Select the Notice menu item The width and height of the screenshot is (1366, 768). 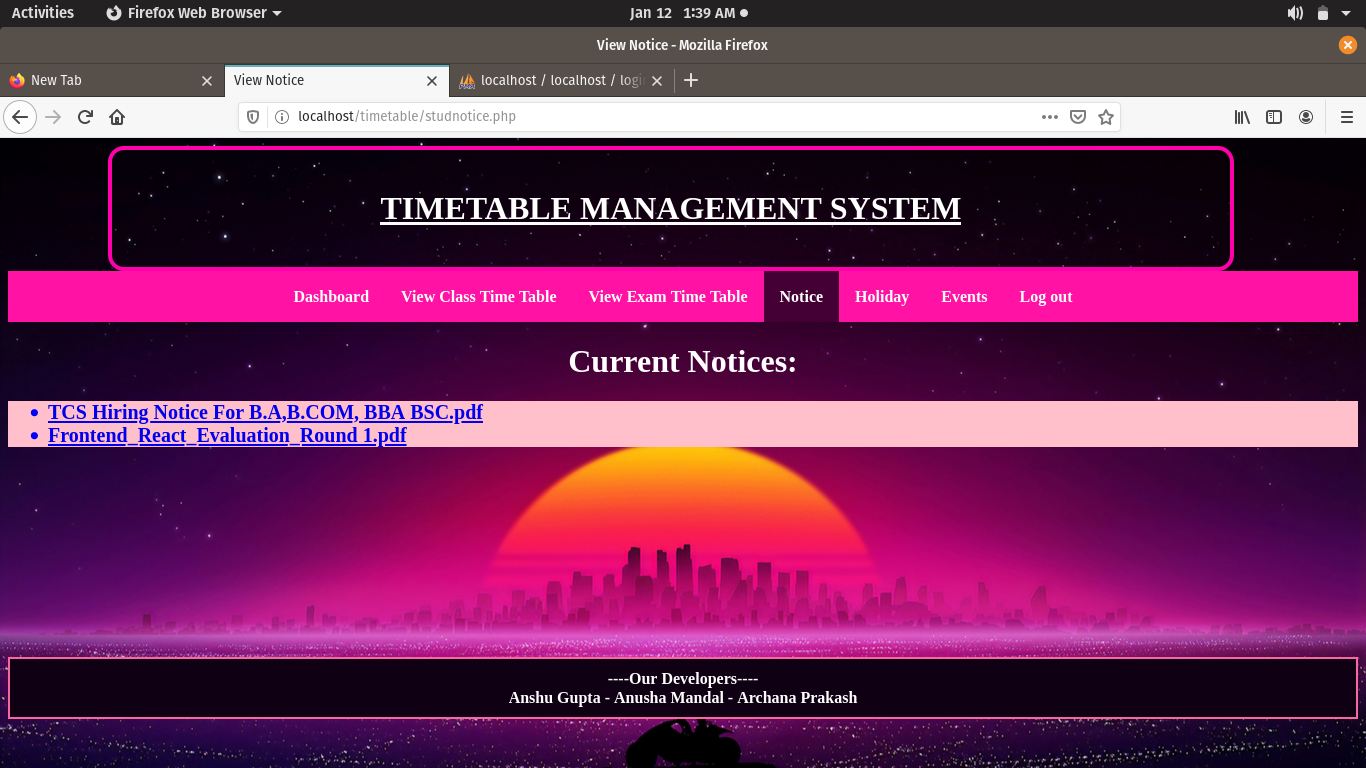pos(801,297)
